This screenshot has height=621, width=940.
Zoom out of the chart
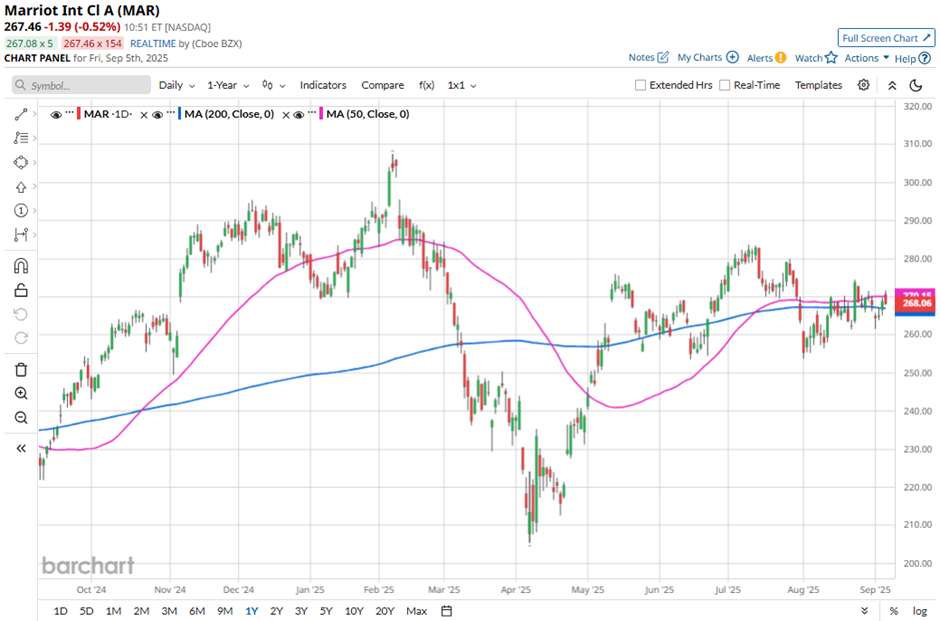[21, 417]
